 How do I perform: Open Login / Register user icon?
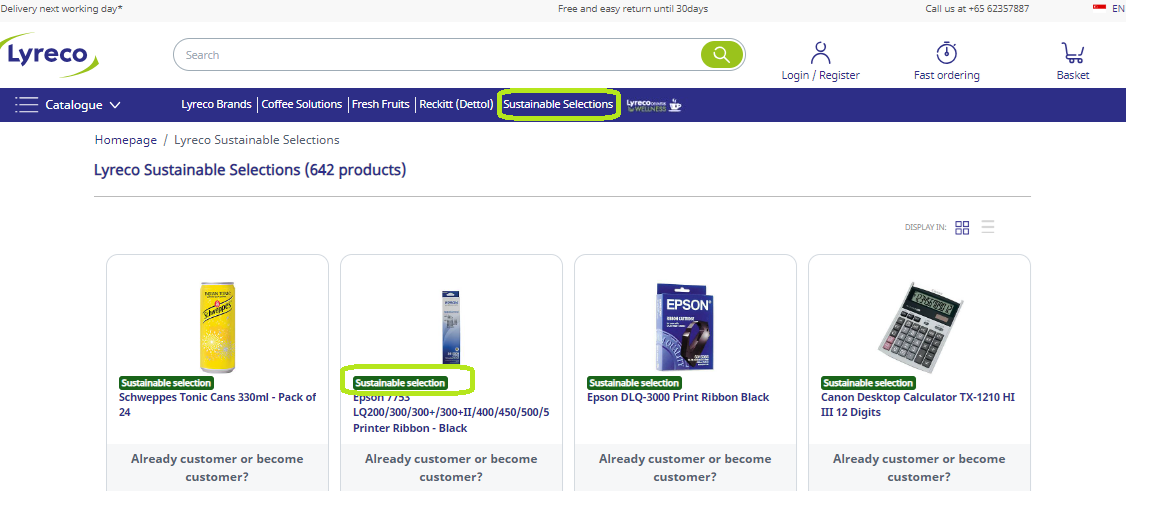821,53
